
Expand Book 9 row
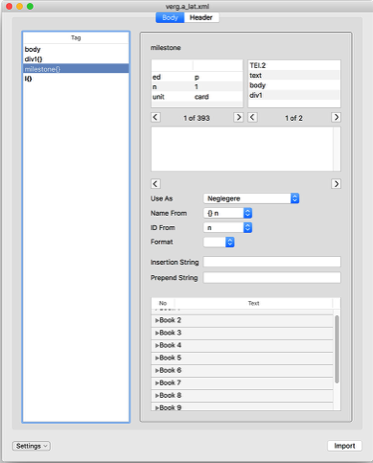click(157, 408)
